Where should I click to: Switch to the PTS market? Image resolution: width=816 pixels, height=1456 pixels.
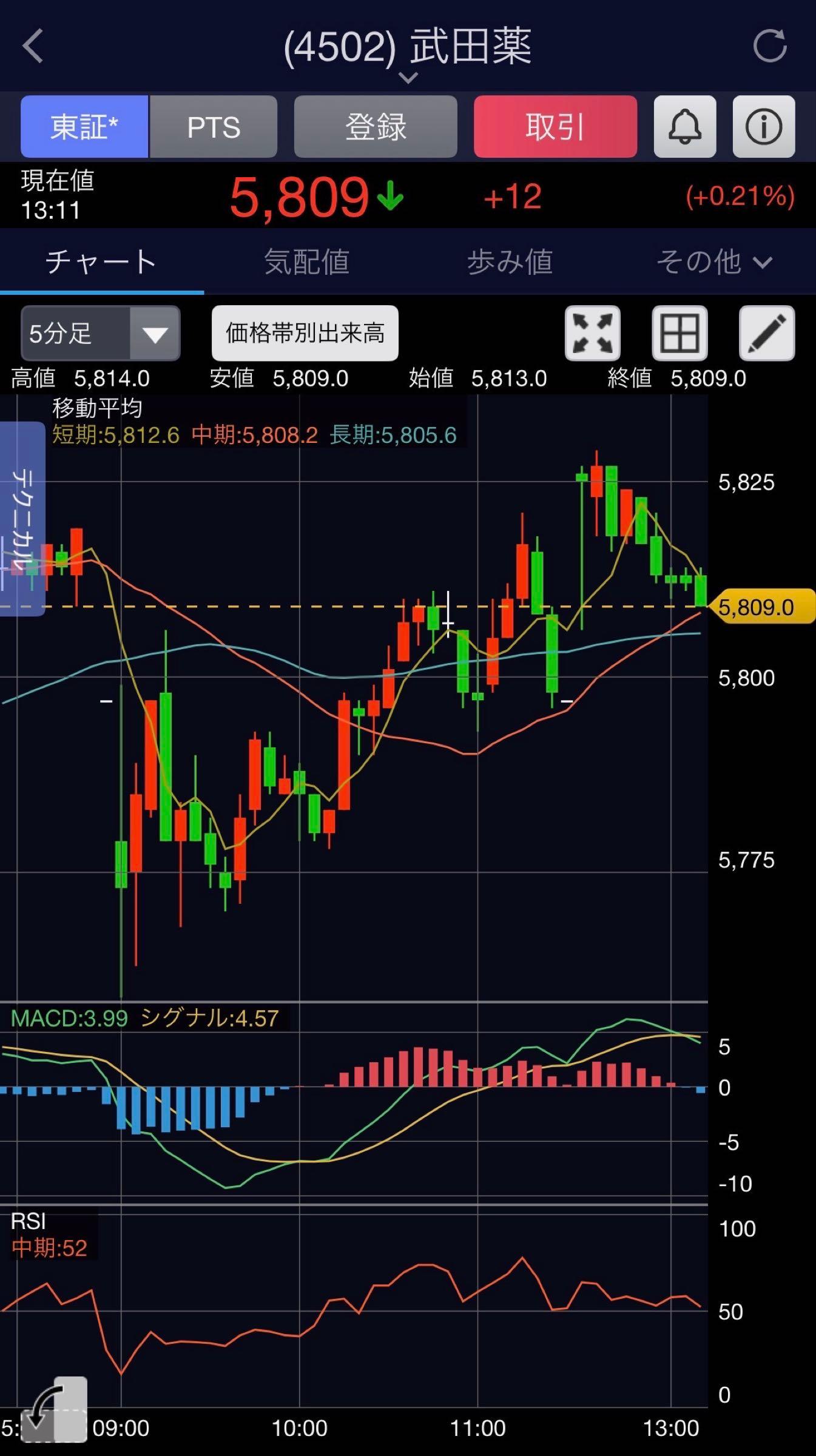point(214,127)
